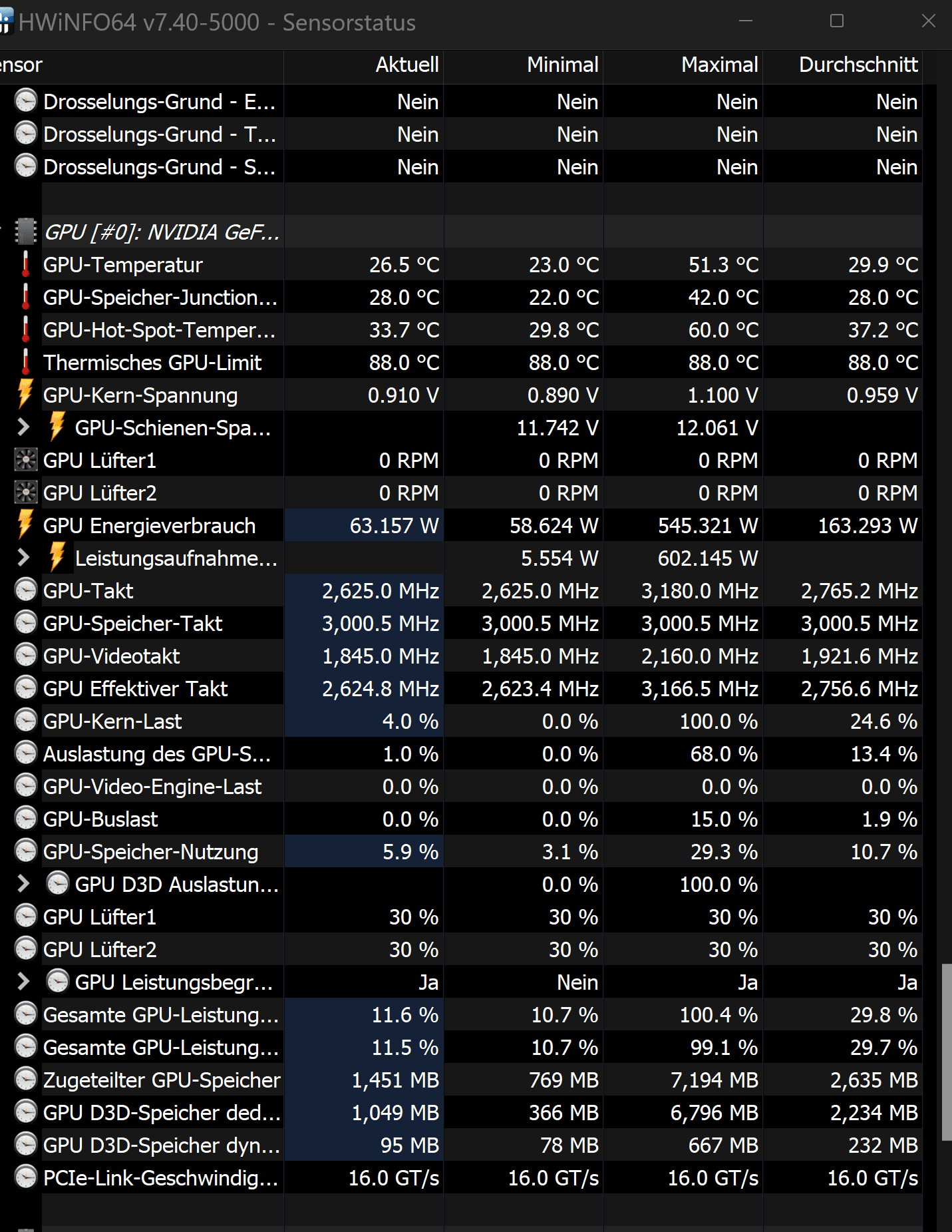Click thermometer icon next to Thermisches GPU-Limit

coord(25,362)
